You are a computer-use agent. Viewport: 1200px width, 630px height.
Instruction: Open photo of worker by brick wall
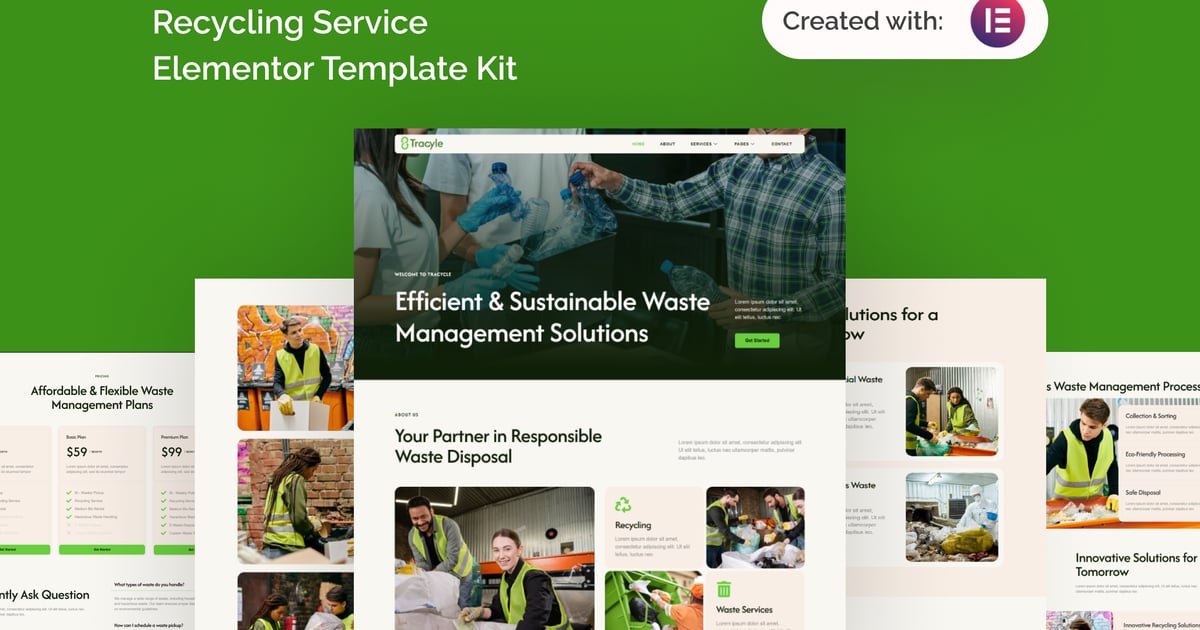[x=295, y=501]
